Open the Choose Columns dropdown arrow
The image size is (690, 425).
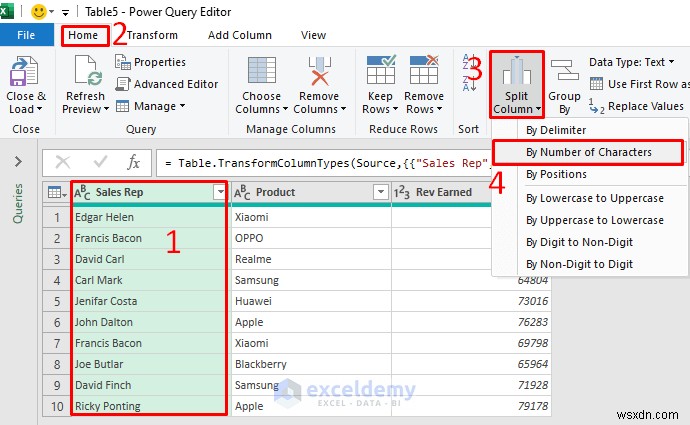285,109
